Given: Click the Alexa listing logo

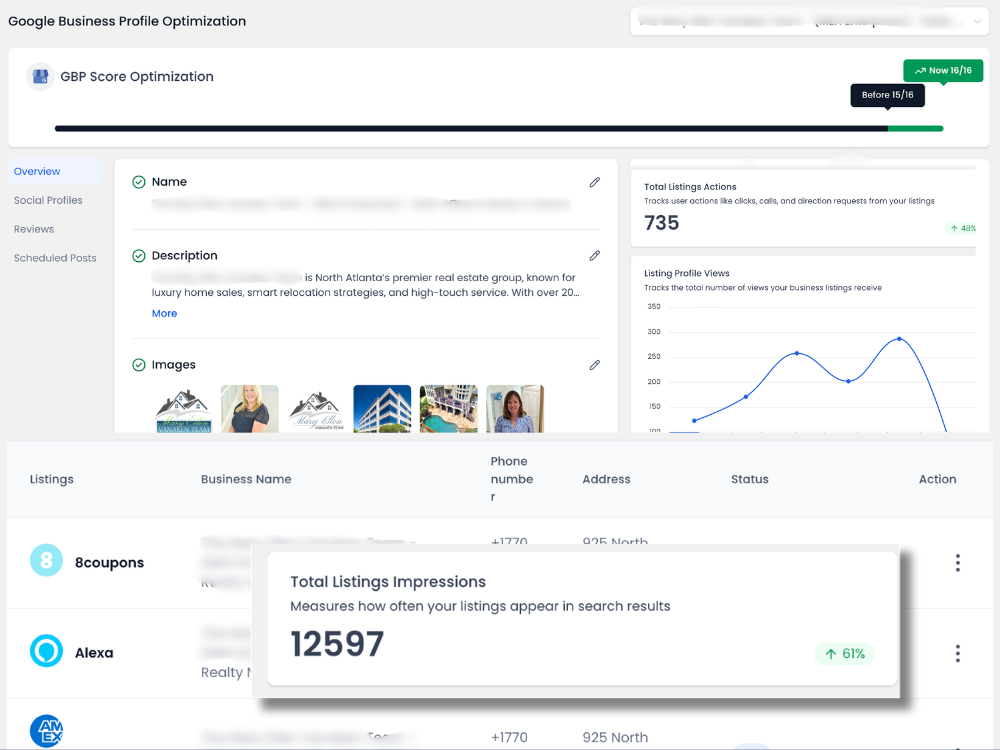Looking at the screenshot, I should click(x=46, y=651).
